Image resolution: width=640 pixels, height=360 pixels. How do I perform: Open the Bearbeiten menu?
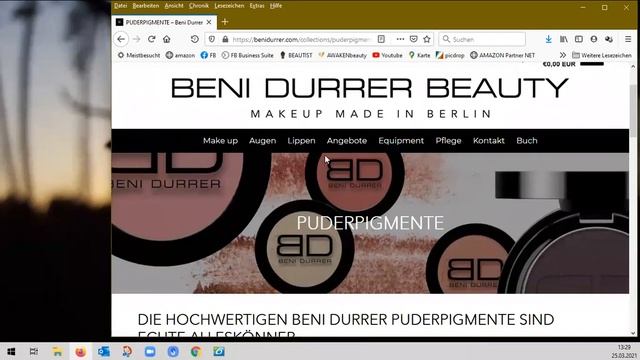[146, 6]
